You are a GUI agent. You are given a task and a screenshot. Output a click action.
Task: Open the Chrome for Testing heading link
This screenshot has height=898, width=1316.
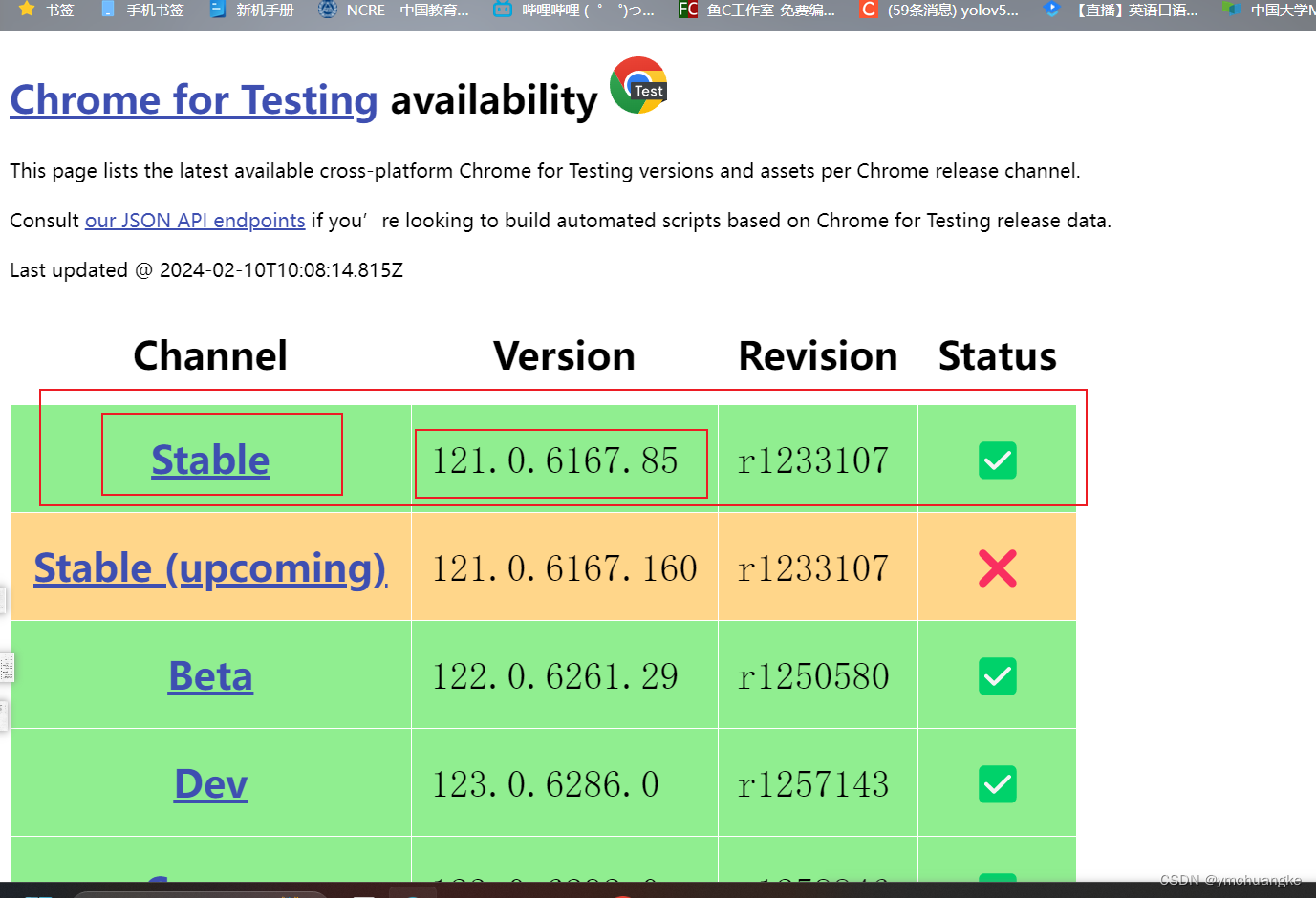[194, 99]
